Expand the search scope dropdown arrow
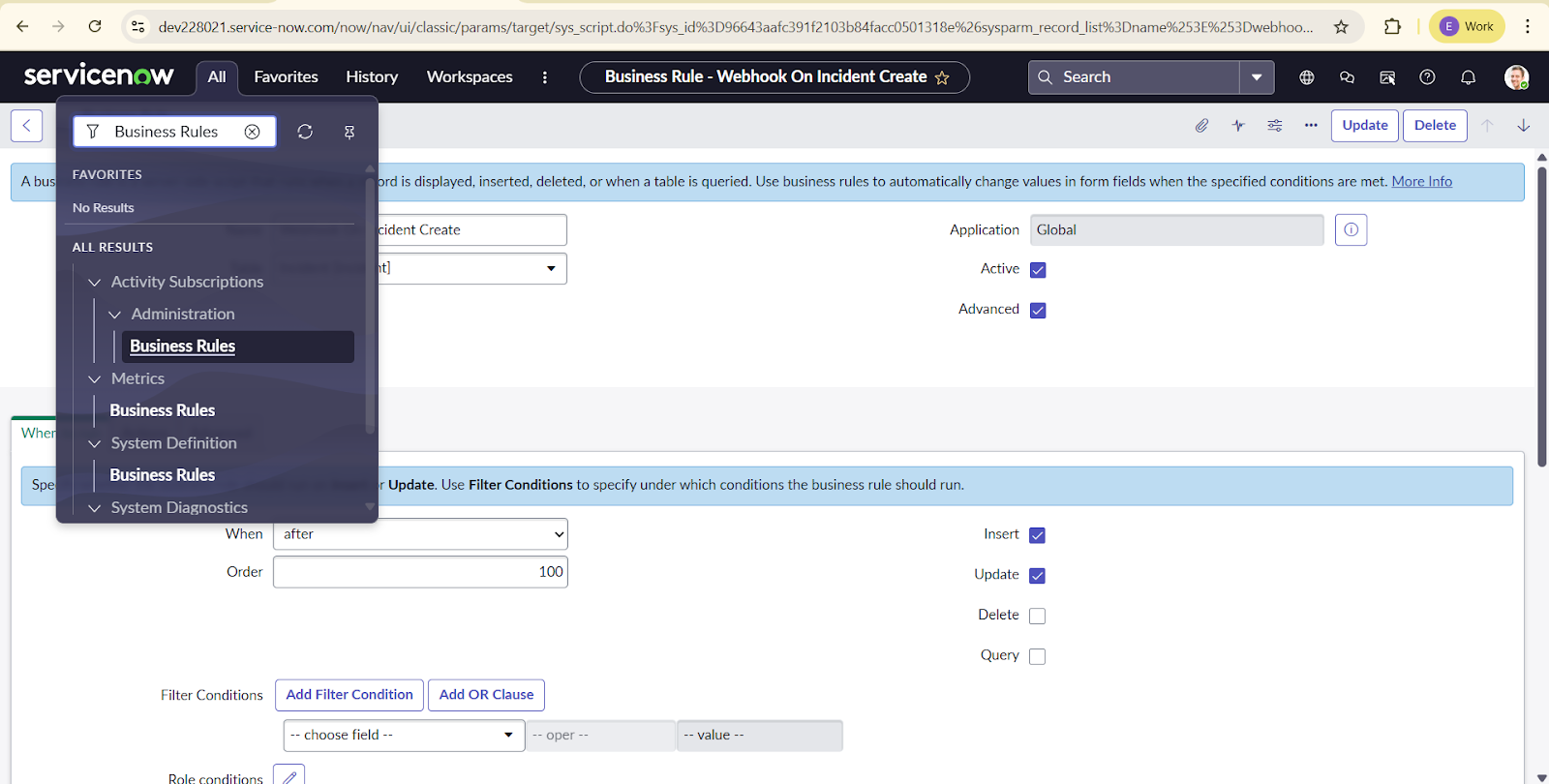The width and height of the screenshot is (1549, 784). 1257,77
